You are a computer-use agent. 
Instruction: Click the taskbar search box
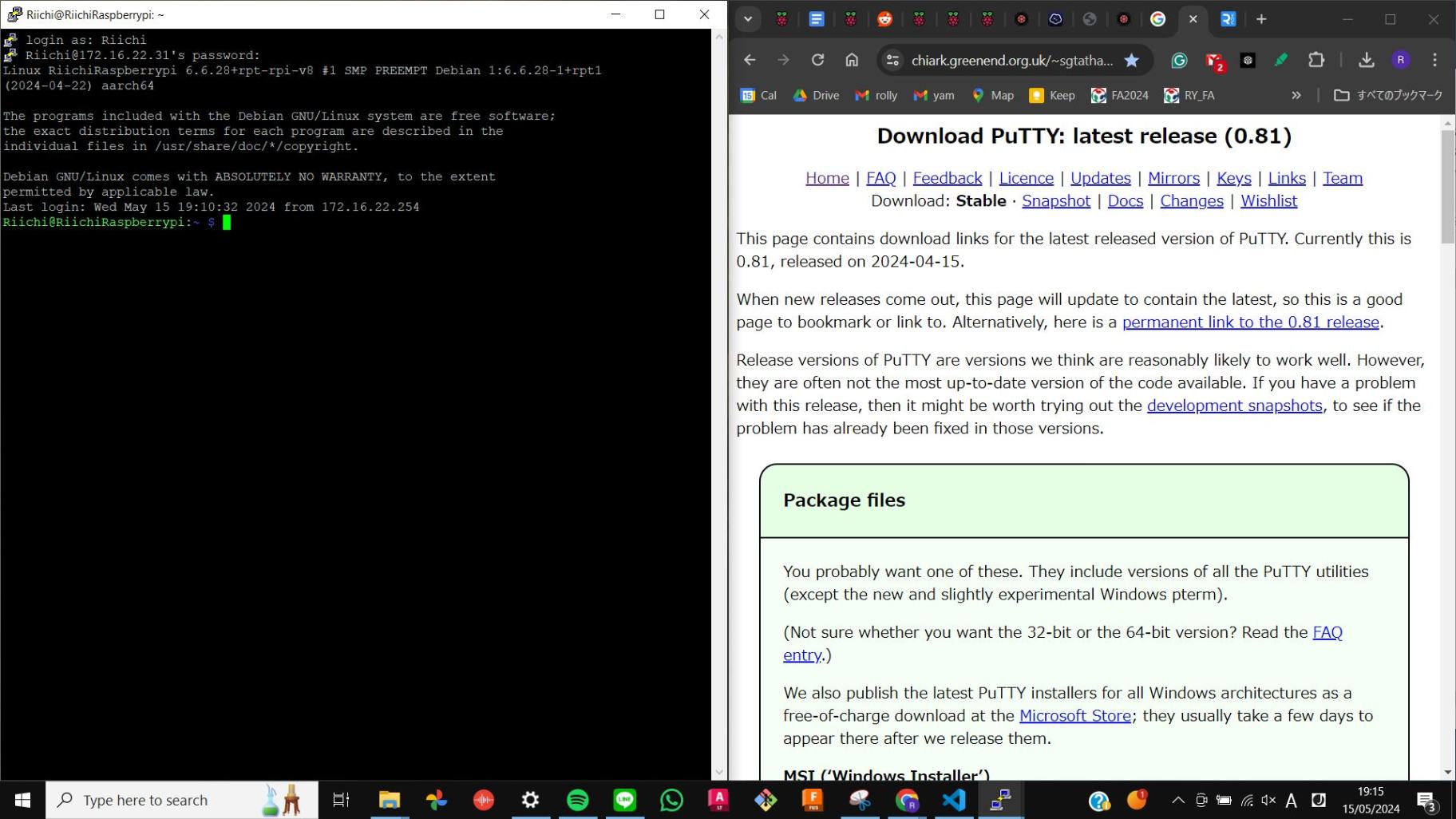(x=182, y=800)
